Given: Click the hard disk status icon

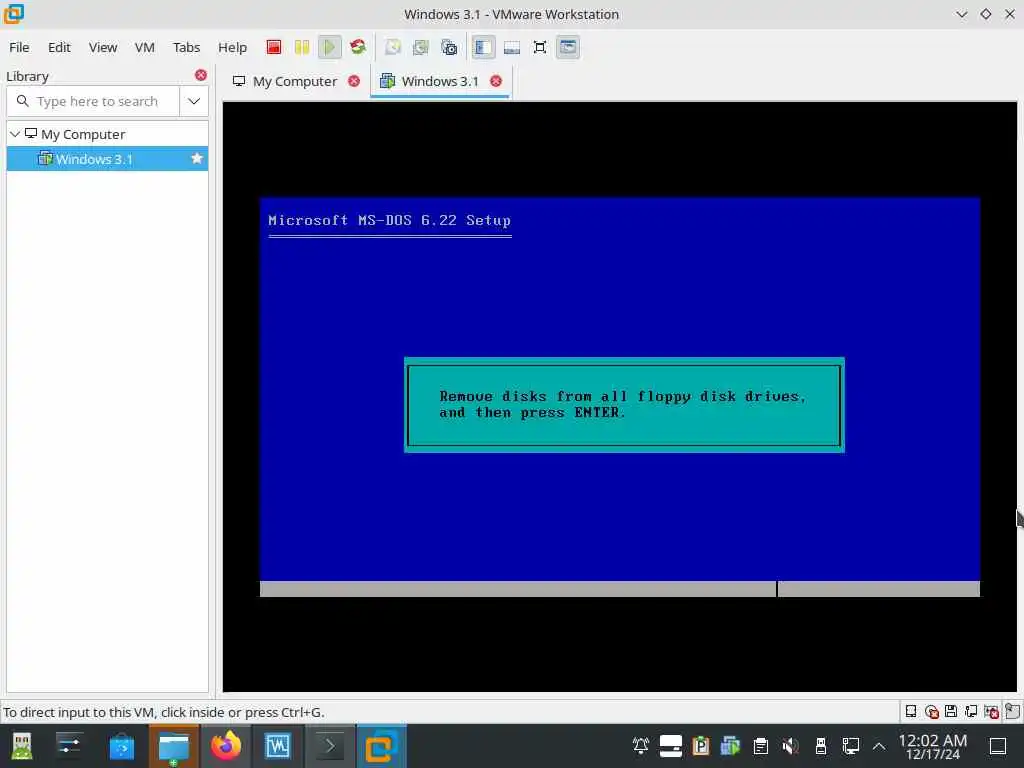Looking at the screenshot, I should (911, 711).
